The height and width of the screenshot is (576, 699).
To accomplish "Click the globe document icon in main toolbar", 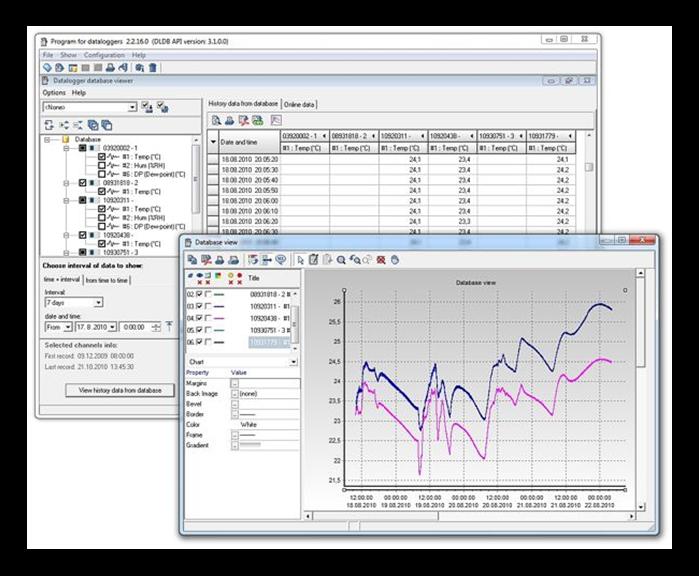I will 60,68.
